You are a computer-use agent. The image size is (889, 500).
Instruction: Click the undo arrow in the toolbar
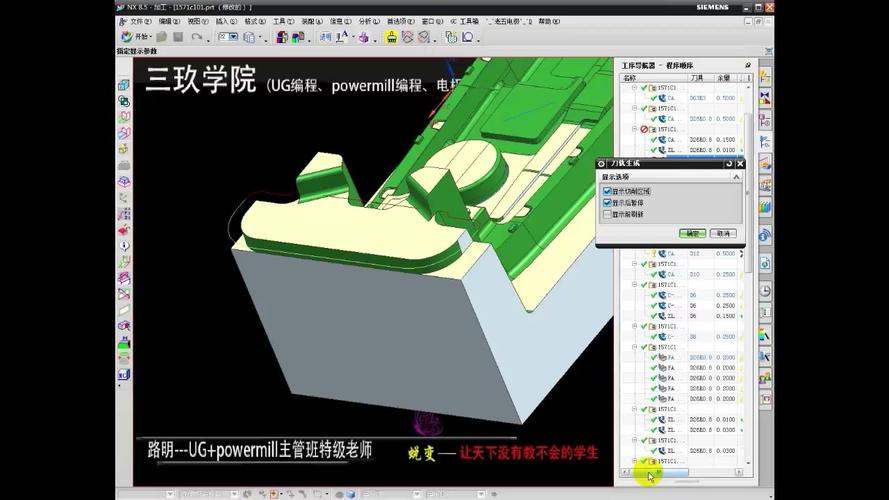click(x=197, y=37)
